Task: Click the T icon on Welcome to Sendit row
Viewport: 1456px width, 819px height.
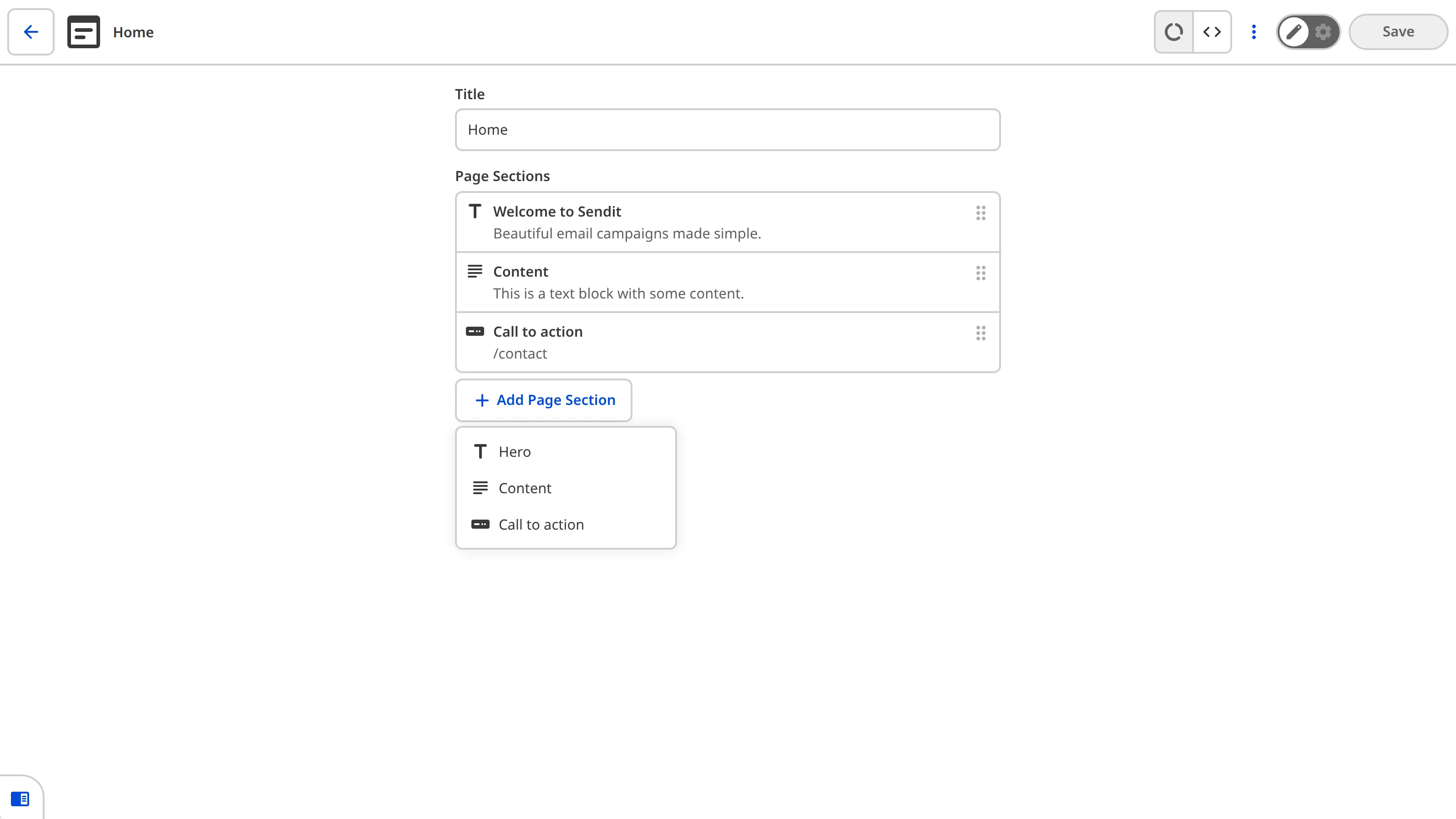Action: point(475,212)
